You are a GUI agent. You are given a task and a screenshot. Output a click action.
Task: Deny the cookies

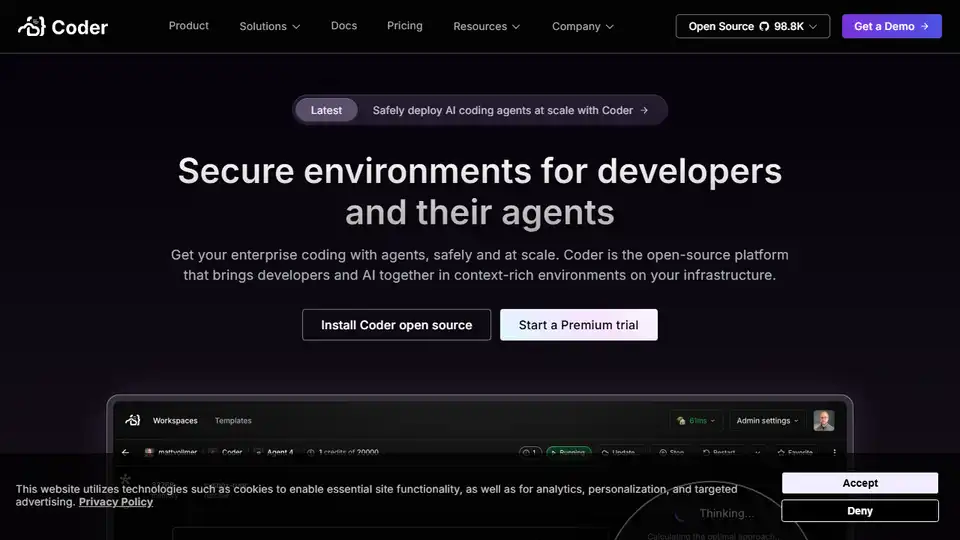[860, 511]
